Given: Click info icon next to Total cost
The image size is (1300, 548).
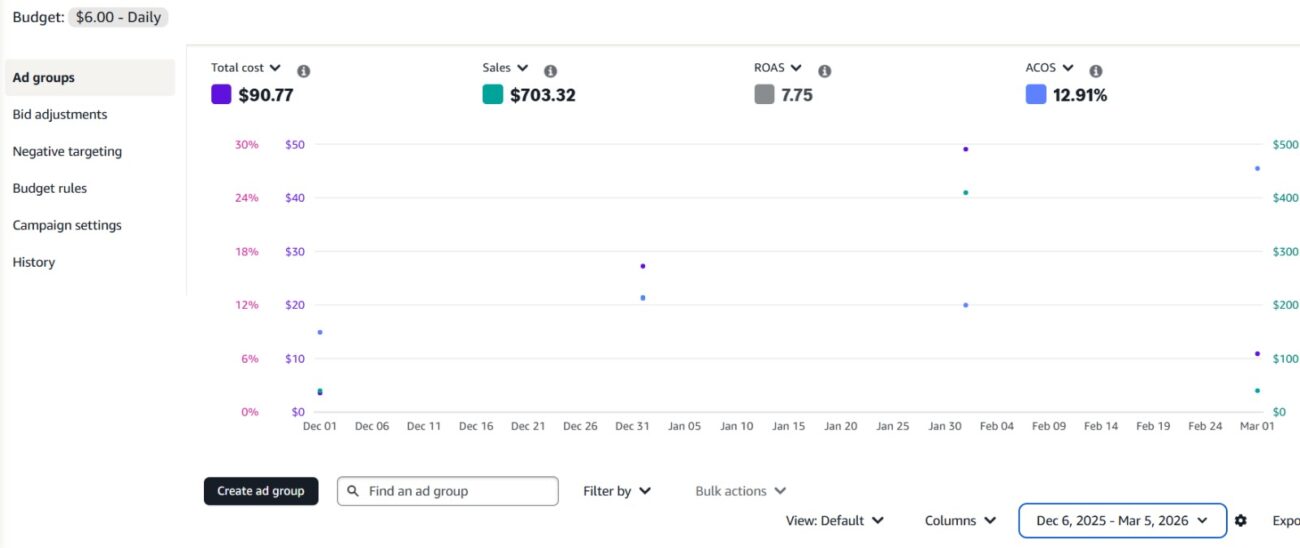Looking at the screenshot, I should 304,71.
